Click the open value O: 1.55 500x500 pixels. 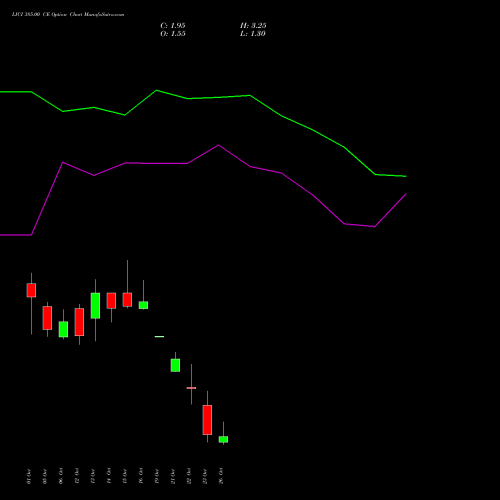[173, 34]
